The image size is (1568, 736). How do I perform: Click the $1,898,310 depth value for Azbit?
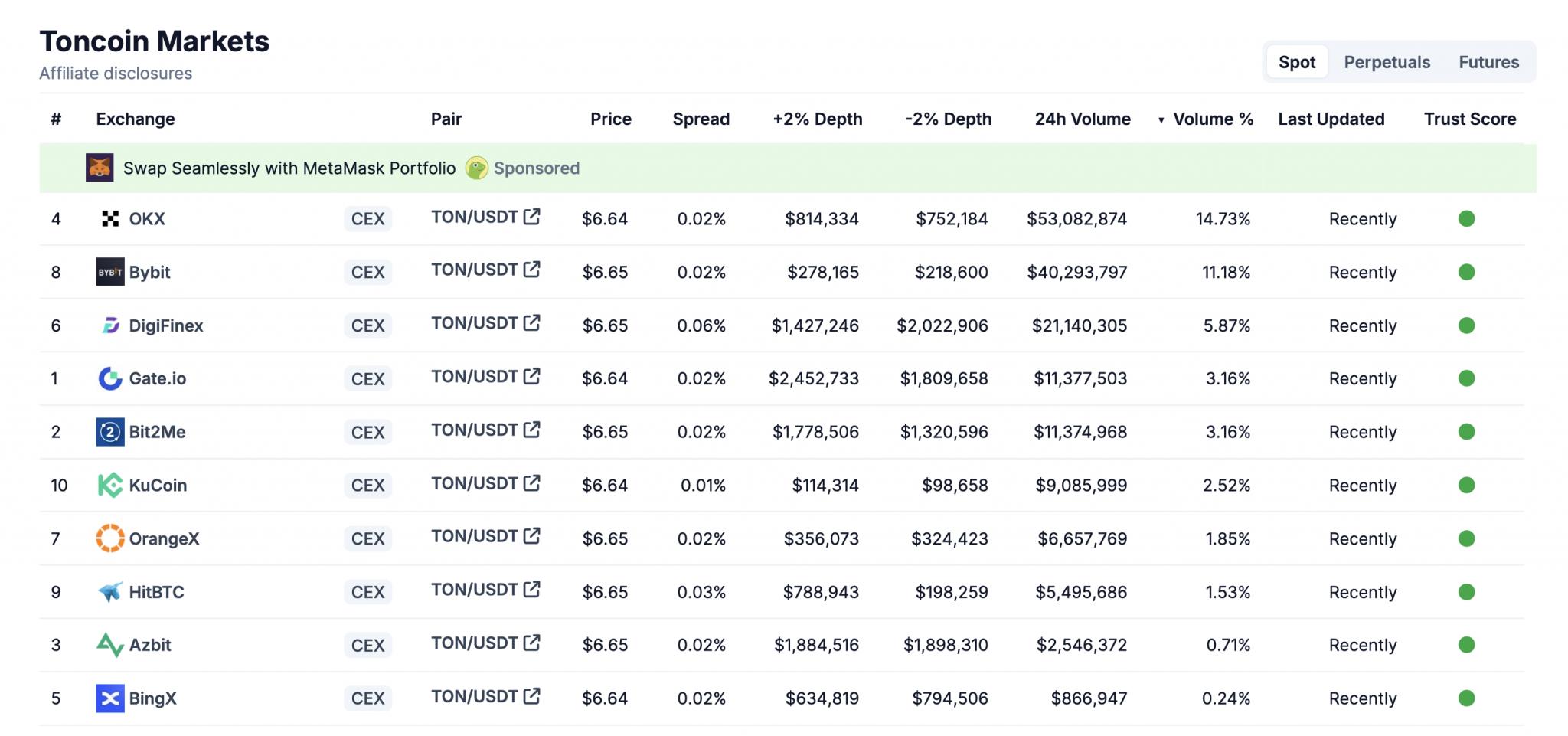(946, 645)
